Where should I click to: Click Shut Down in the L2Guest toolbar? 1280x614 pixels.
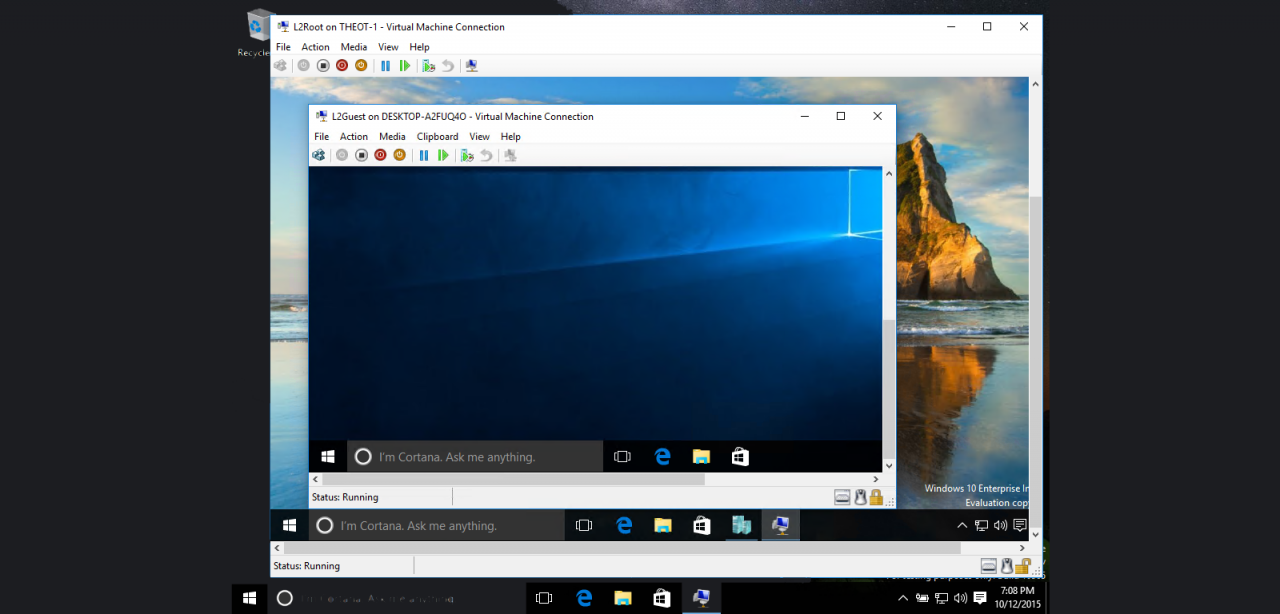(380, 155)
